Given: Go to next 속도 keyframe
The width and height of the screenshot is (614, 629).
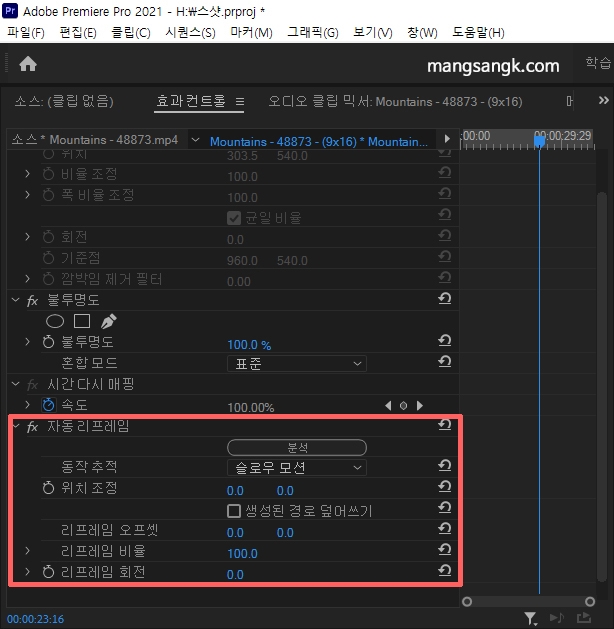Looking at the screenshot, I should pyautogui.click(x=419, y=406).
